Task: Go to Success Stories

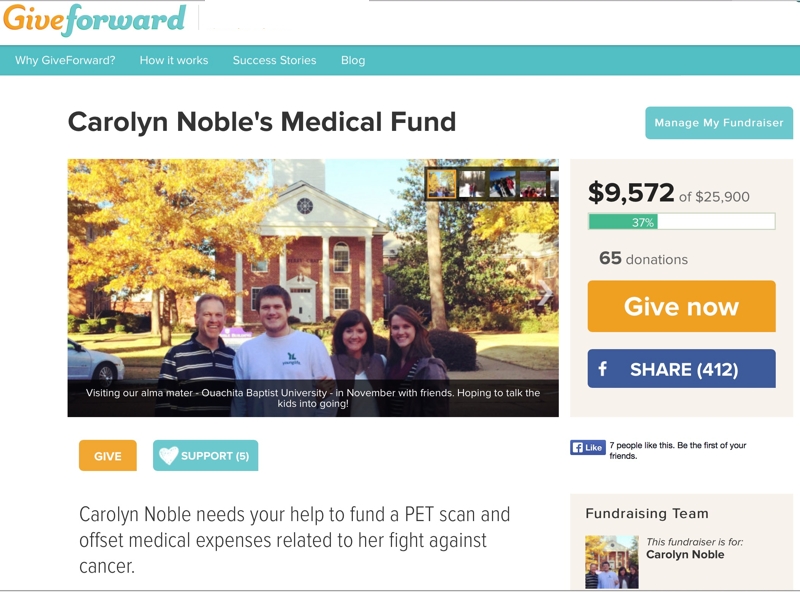Action: (x=274, y=60)
